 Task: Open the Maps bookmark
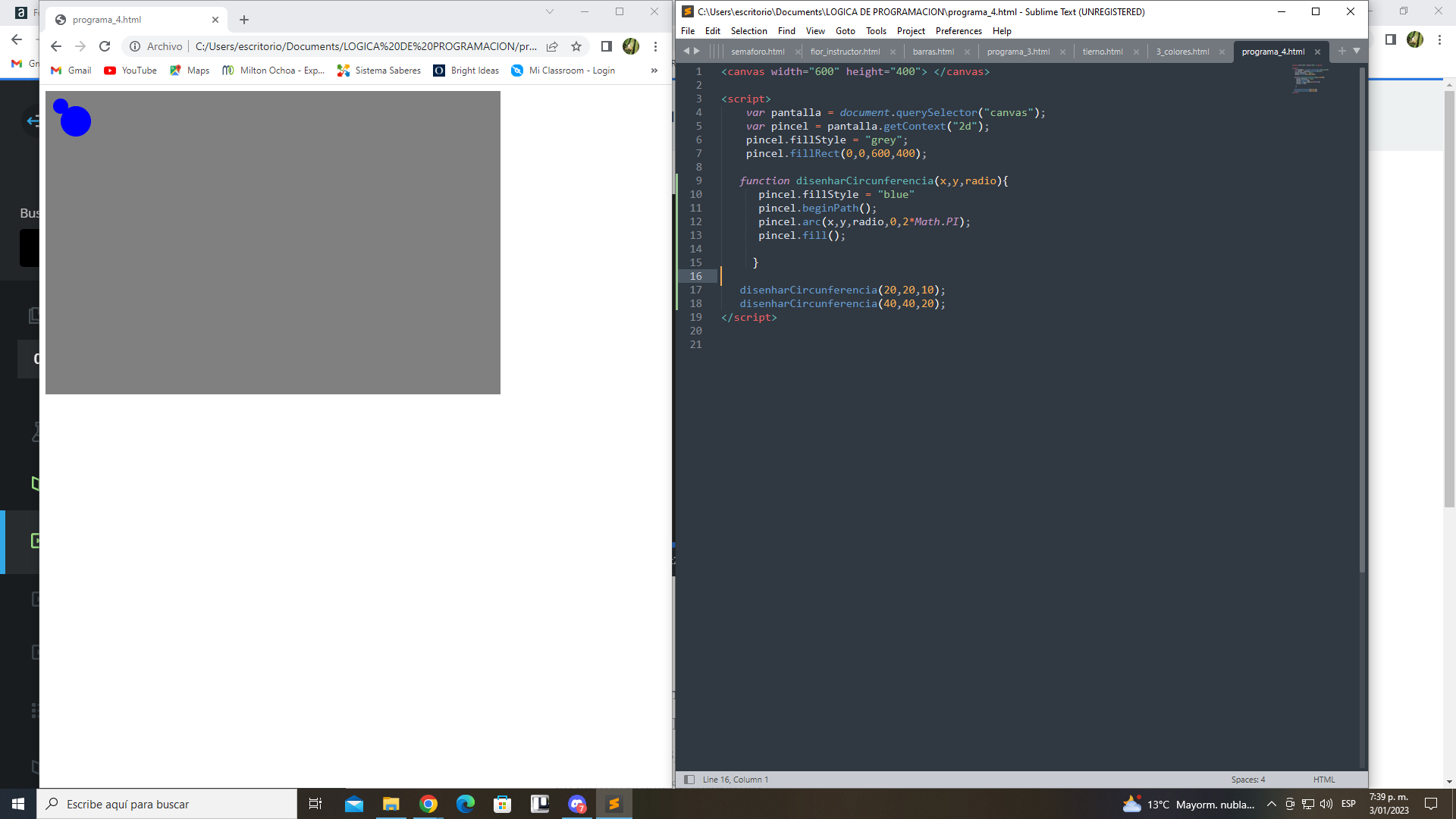[x=190, y=71]
